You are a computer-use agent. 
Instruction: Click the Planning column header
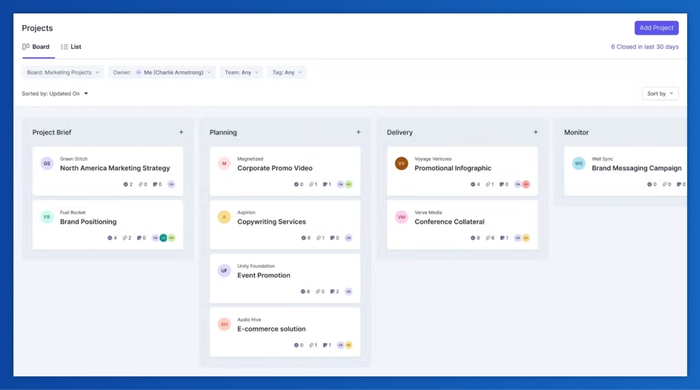point(223,133)
